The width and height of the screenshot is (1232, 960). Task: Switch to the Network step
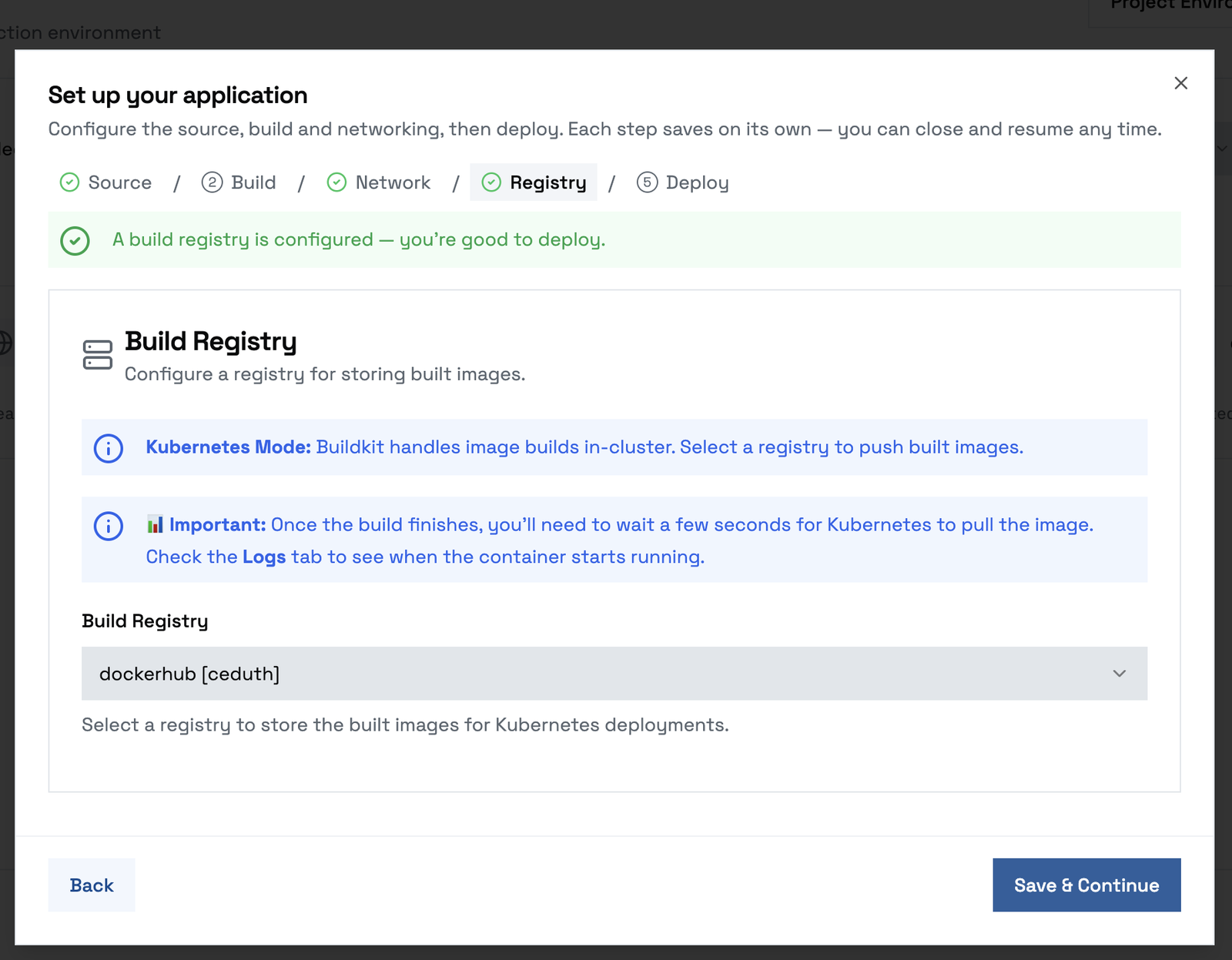point(379,182)
